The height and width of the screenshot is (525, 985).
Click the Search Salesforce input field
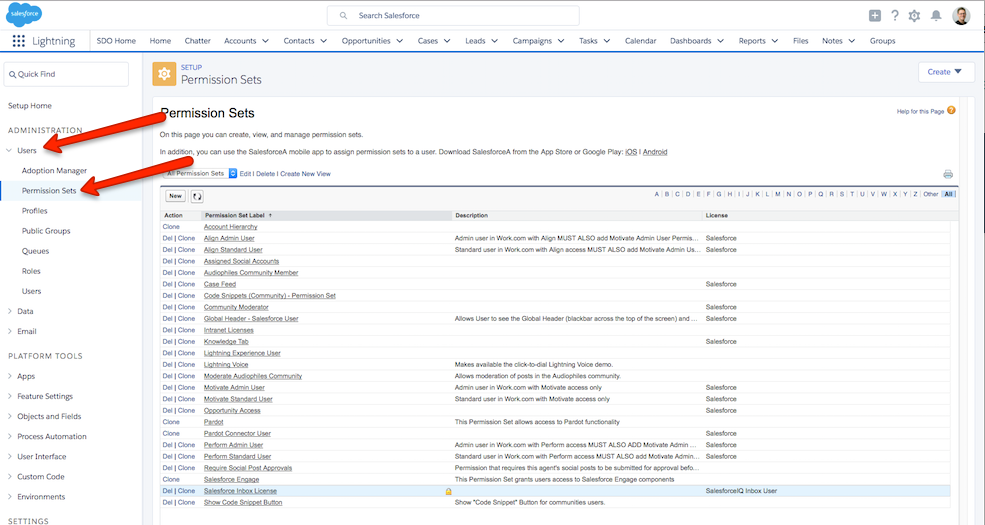[453, 16]
